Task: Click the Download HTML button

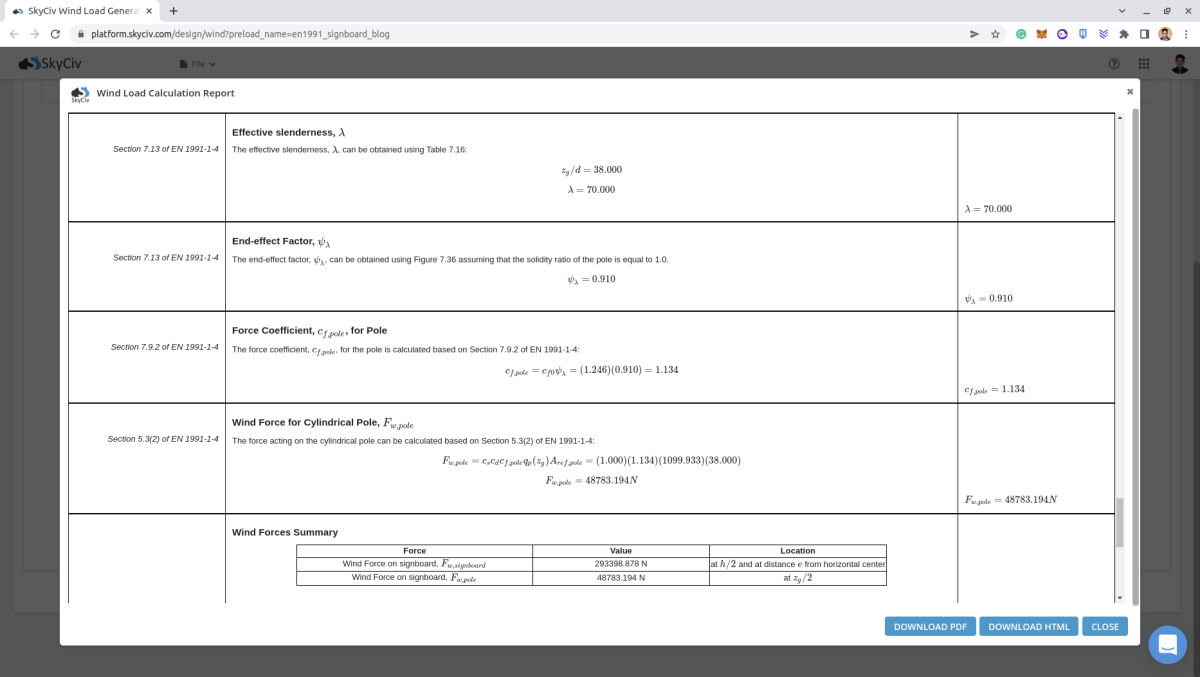Action: 1028,627
